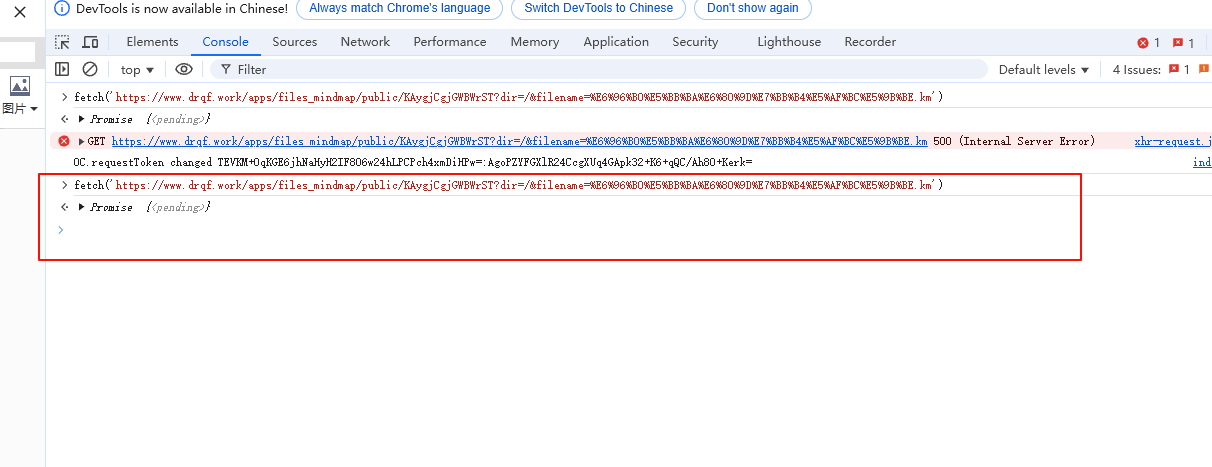Open the xhr-request source link
The height and width of the screenshot is (467, 1212).
tap(1173, 141)
